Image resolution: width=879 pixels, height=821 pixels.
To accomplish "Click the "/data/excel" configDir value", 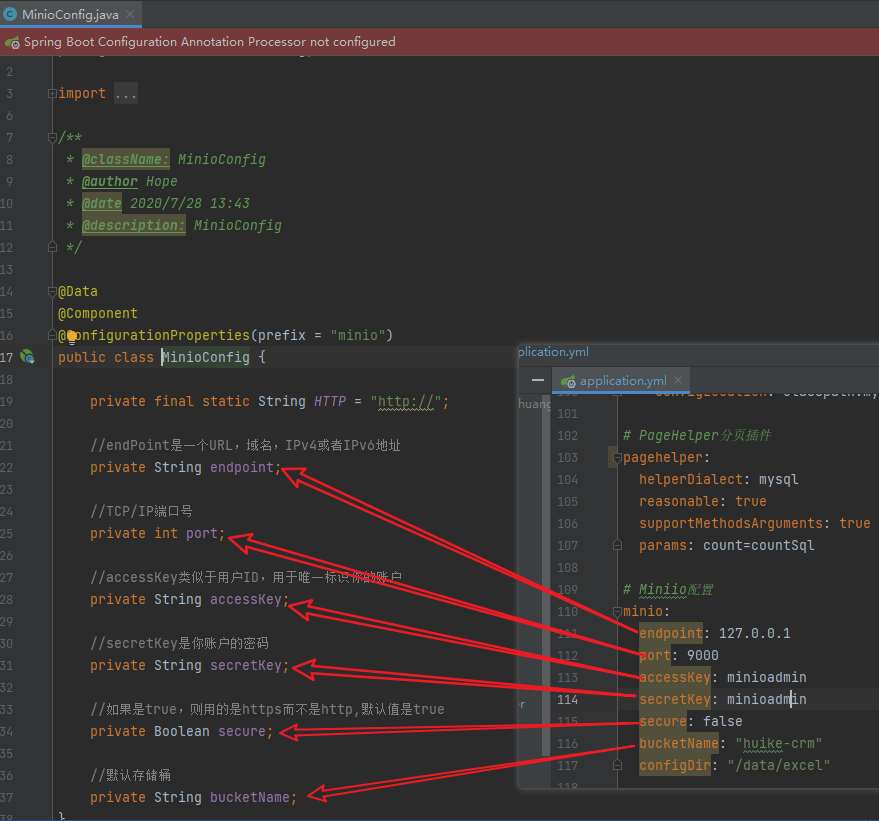I will 779,766.
